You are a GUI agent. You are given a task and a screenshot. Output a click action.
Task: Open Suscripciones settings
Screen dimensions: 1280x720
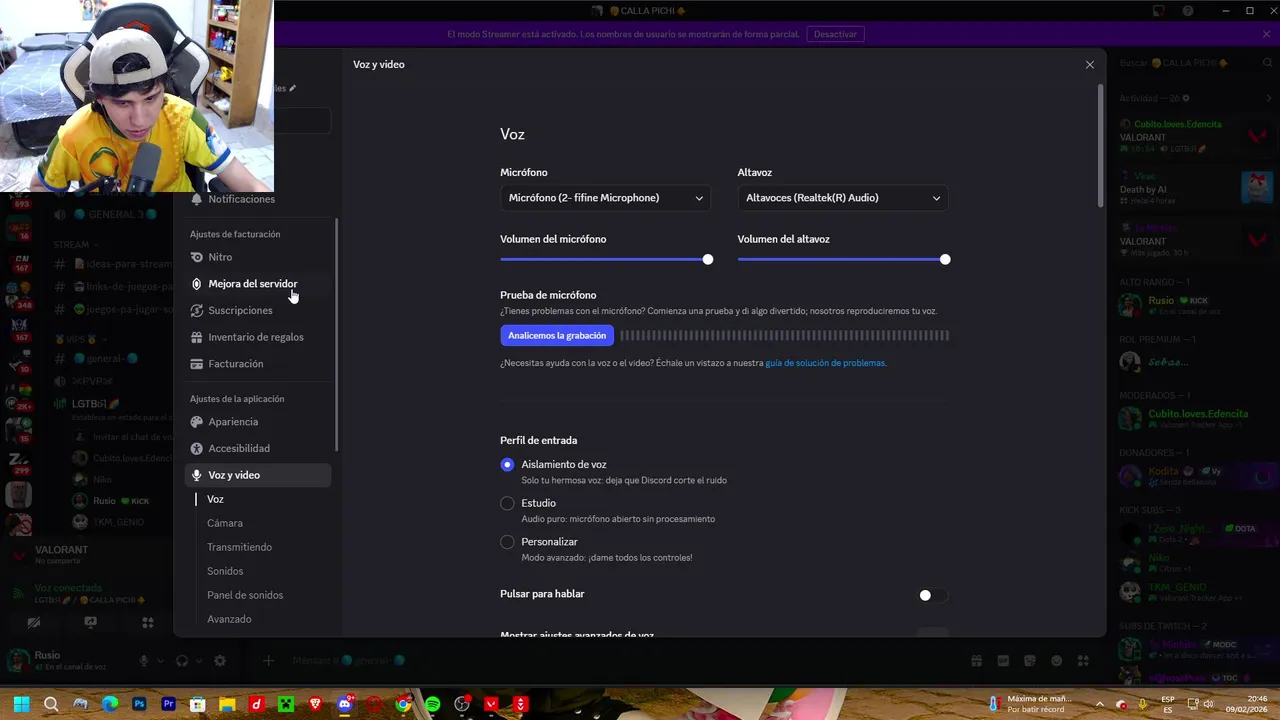(x=258, y=310)
